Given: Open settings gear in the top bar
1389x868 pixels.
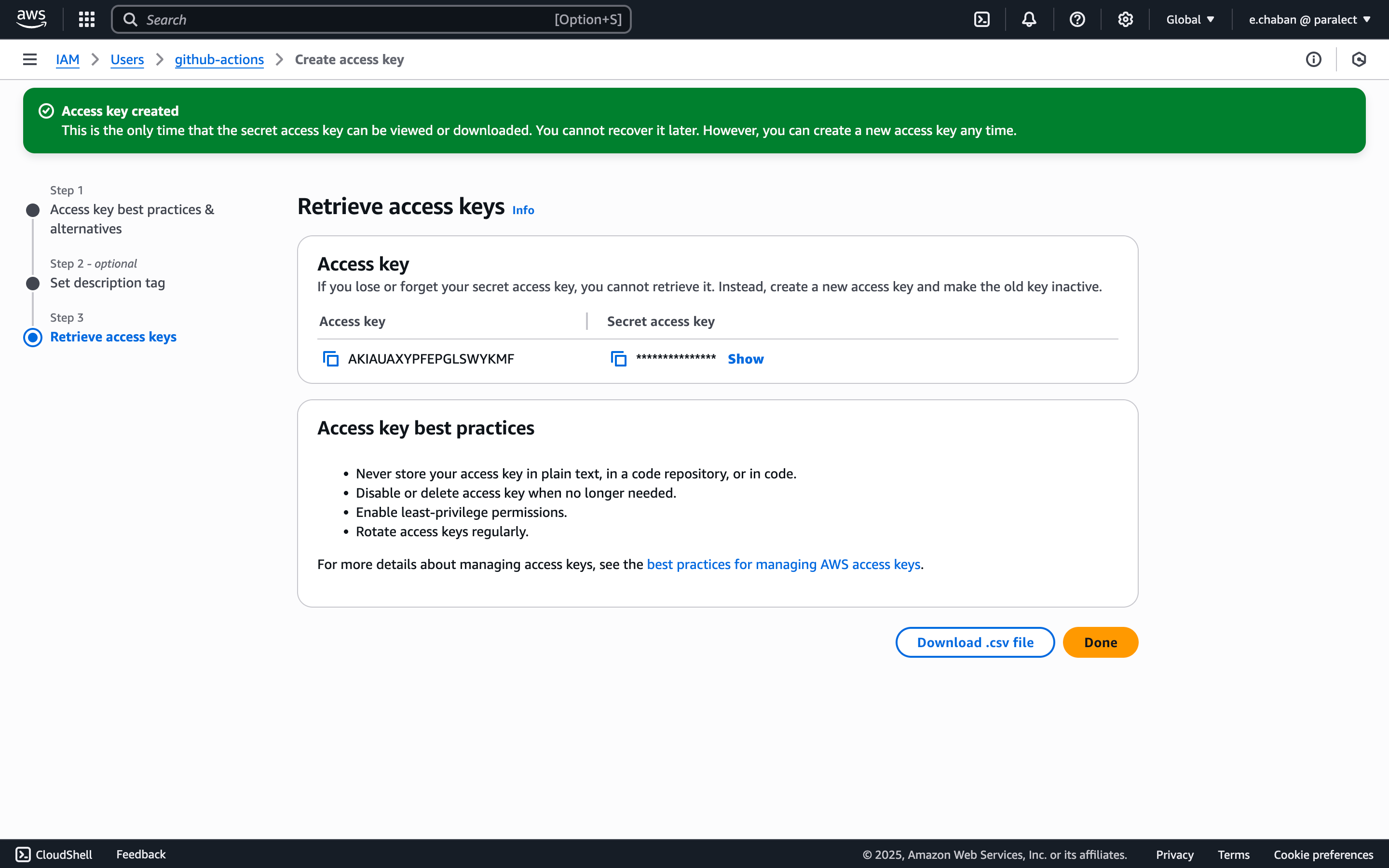Looking at the screenshot, I should 1125,19.
